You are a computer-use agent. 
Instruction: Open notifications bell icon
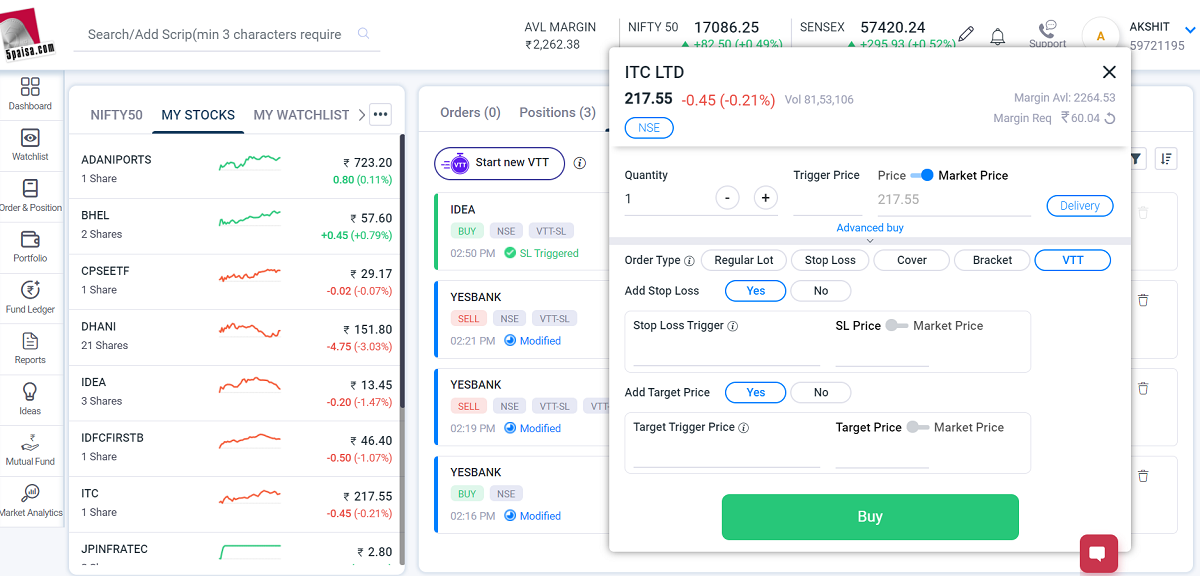click(998, 36)
